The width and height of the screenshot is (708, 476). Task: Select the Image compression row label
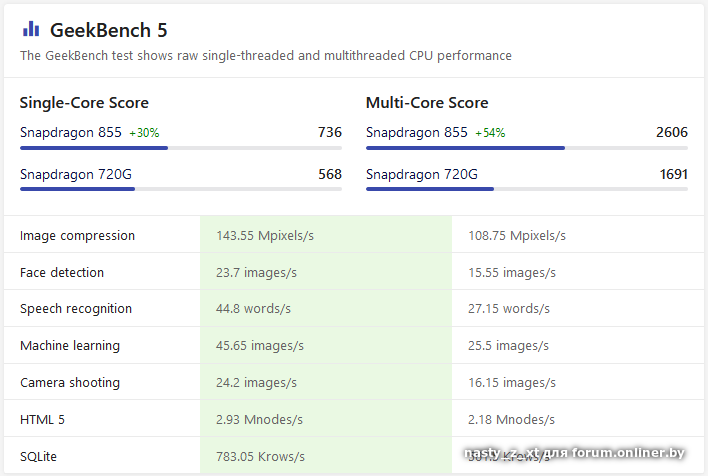pos(77,236)
